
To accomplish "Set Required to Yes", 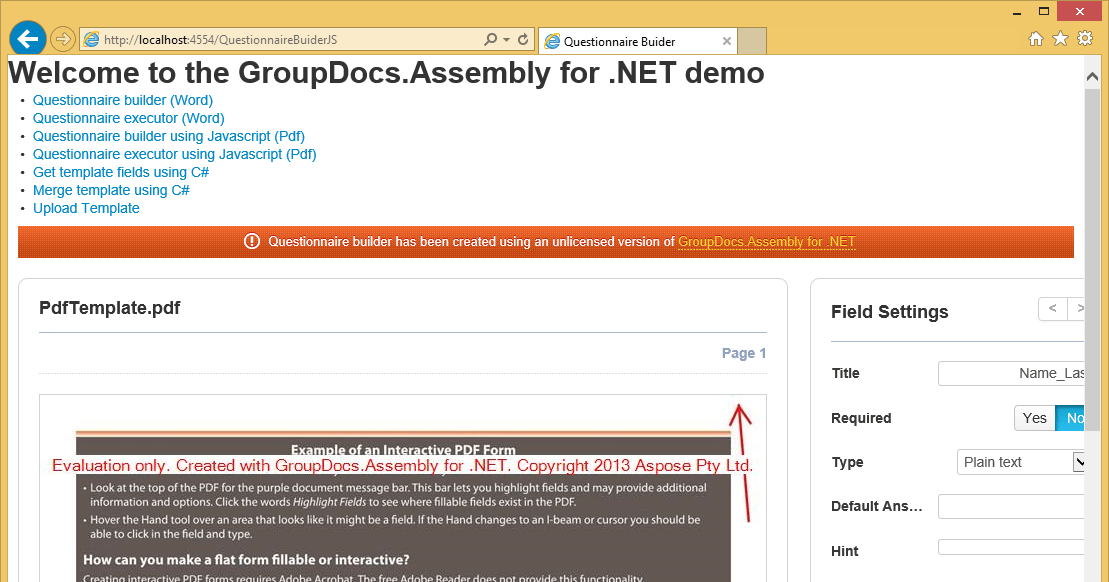I will [x=1035, y=417].
